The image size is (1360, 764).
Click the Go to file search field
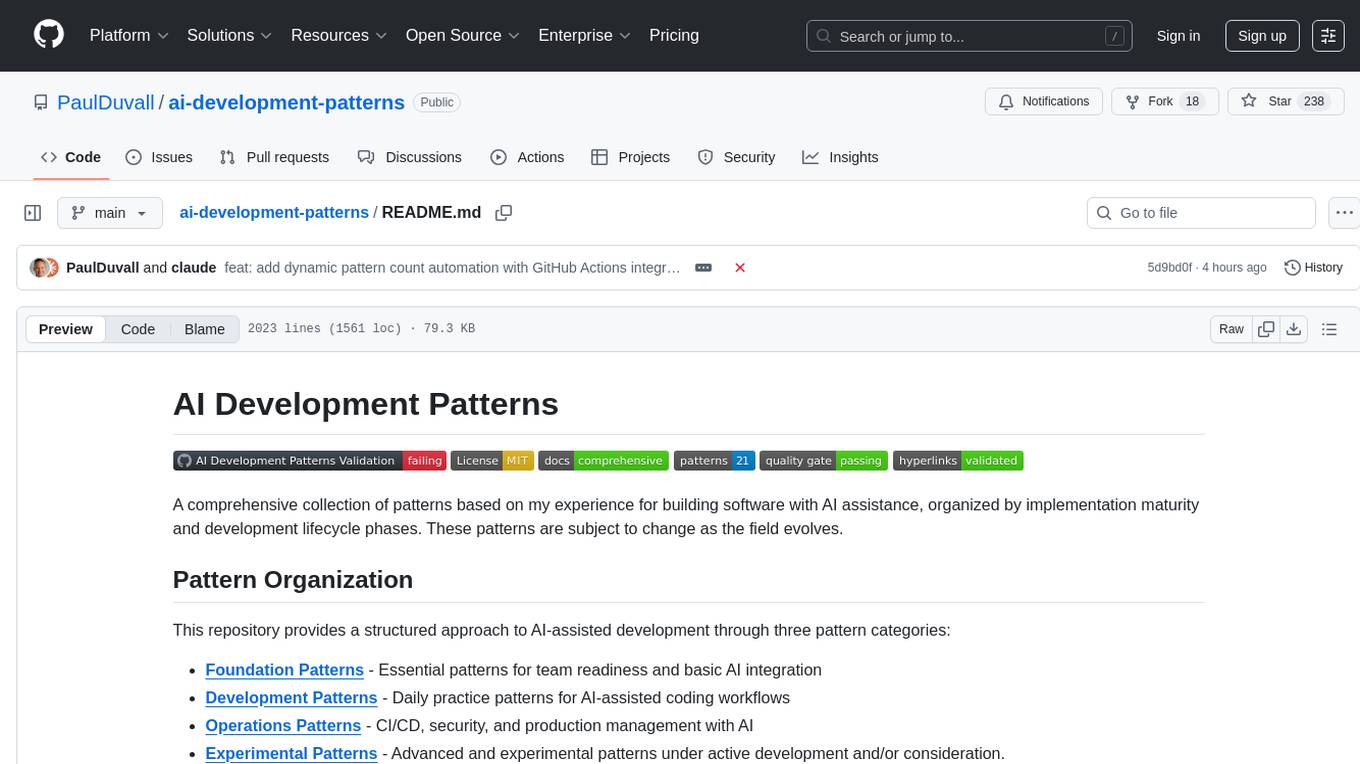tap(1201, 213)
